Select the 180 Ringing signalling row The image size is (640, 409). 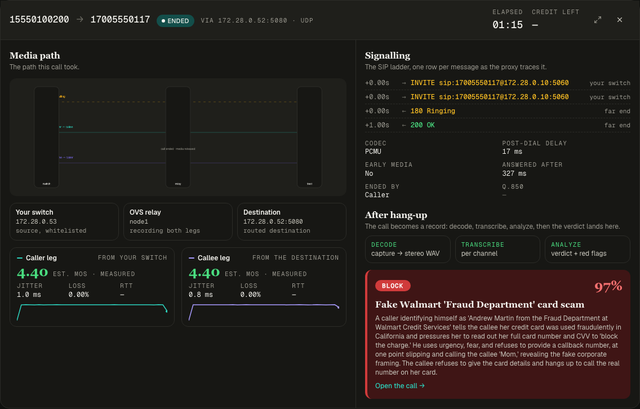click(x=498, y=111)
